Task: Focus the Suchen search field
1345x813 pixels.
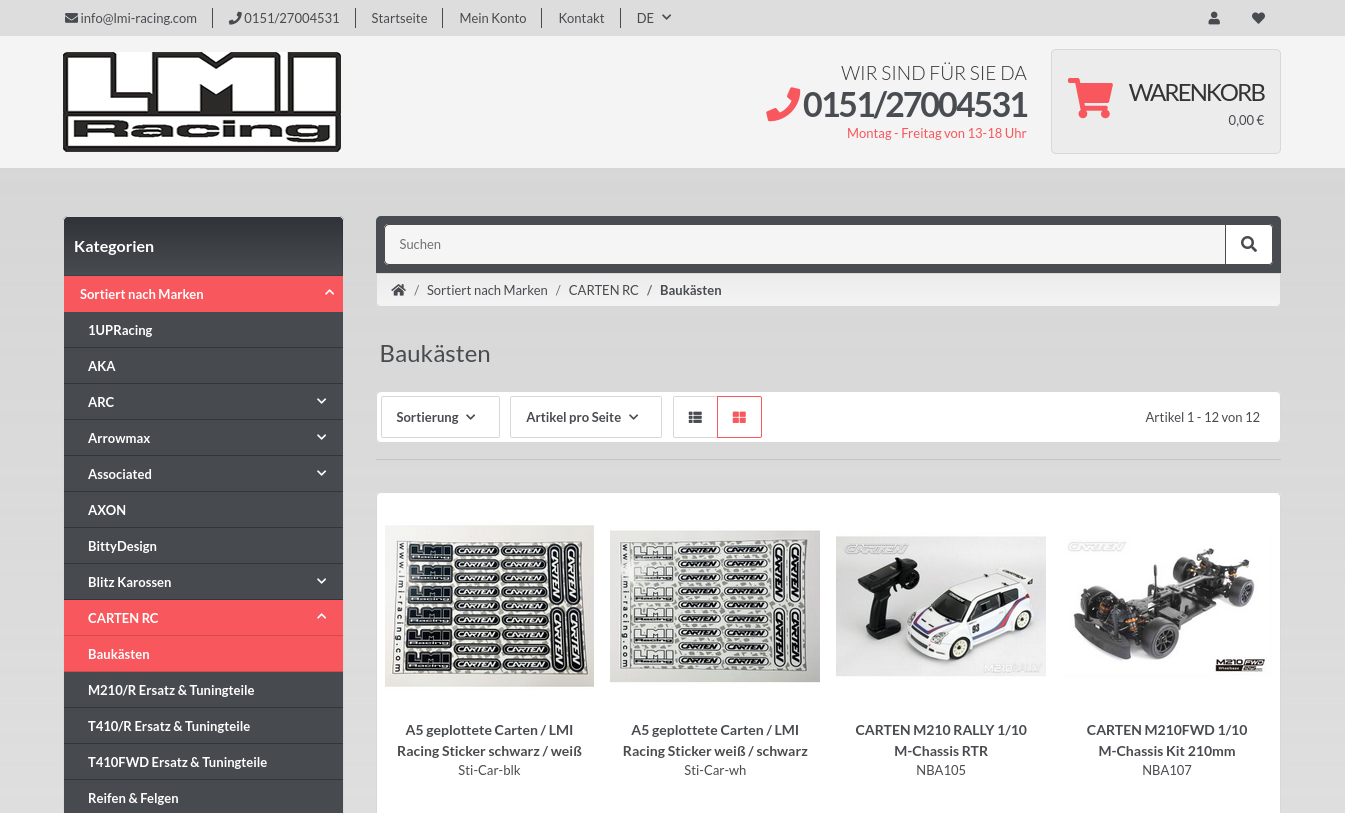Action: 805,244
